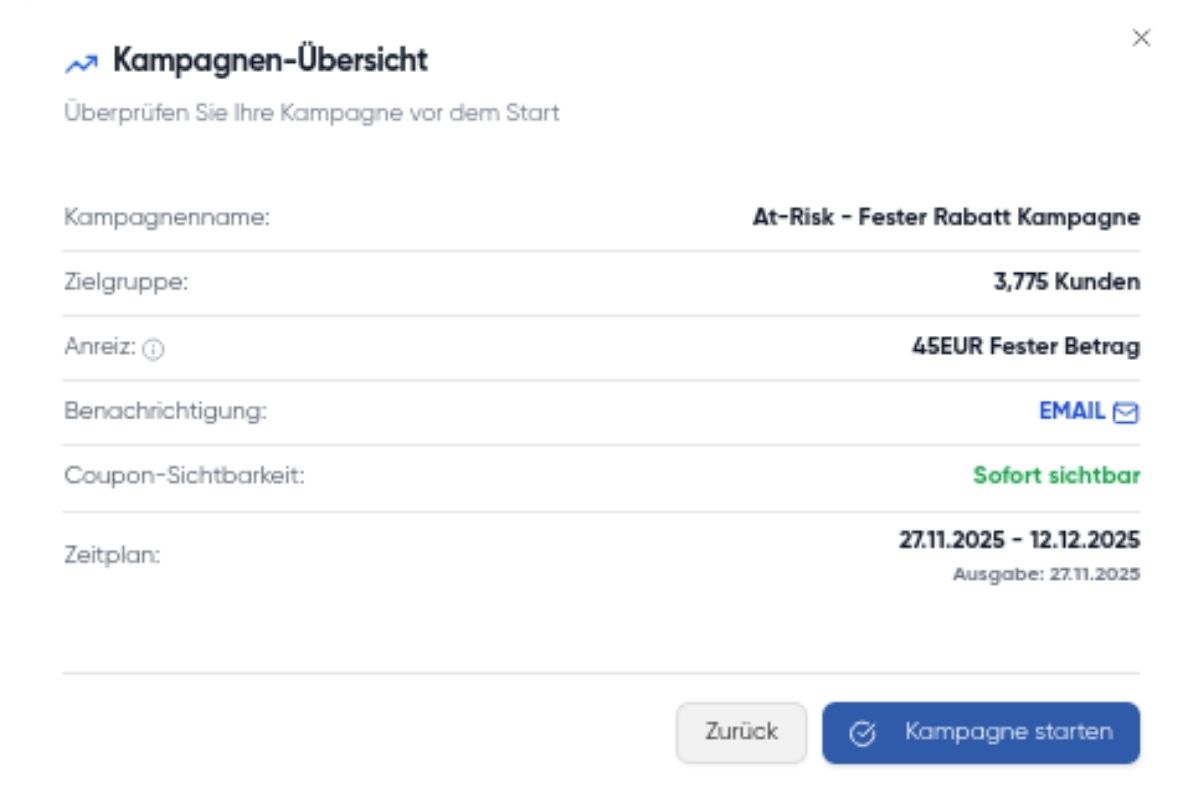Click the info icon next to Anreiz
Image resolution: width=1200 pixels, height=800 pixels.
(153, 349)
